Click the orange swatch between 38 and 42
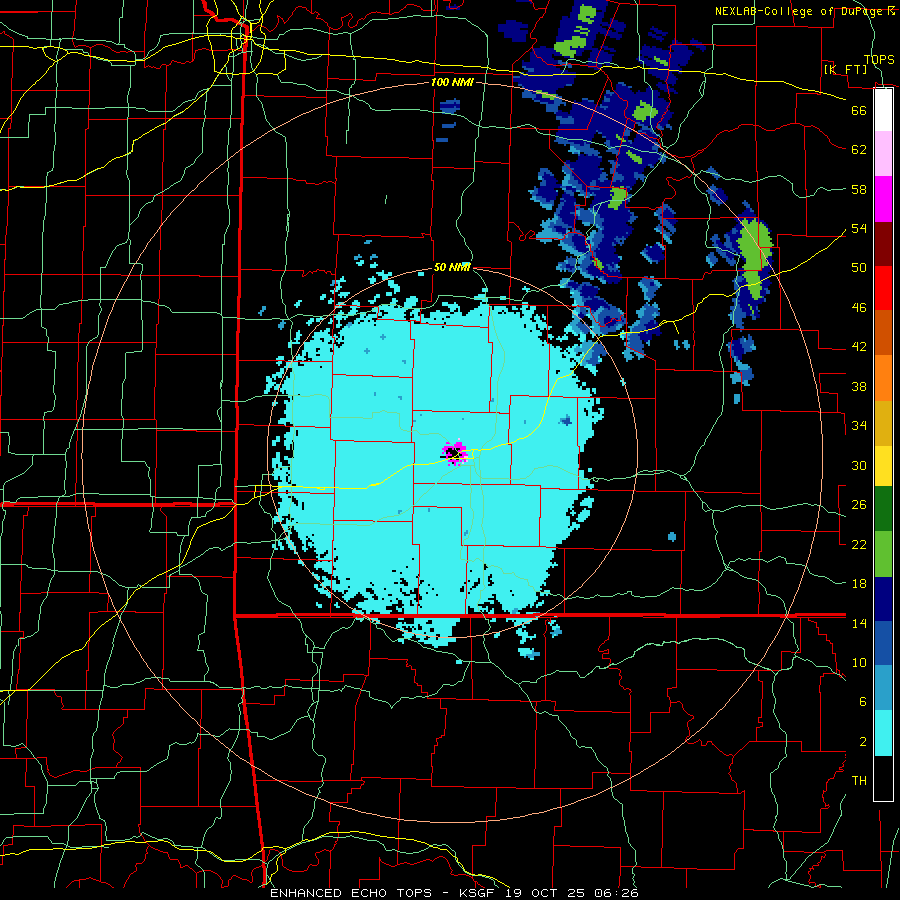This screenshot has height=900, width=900. tap(883, 378)
